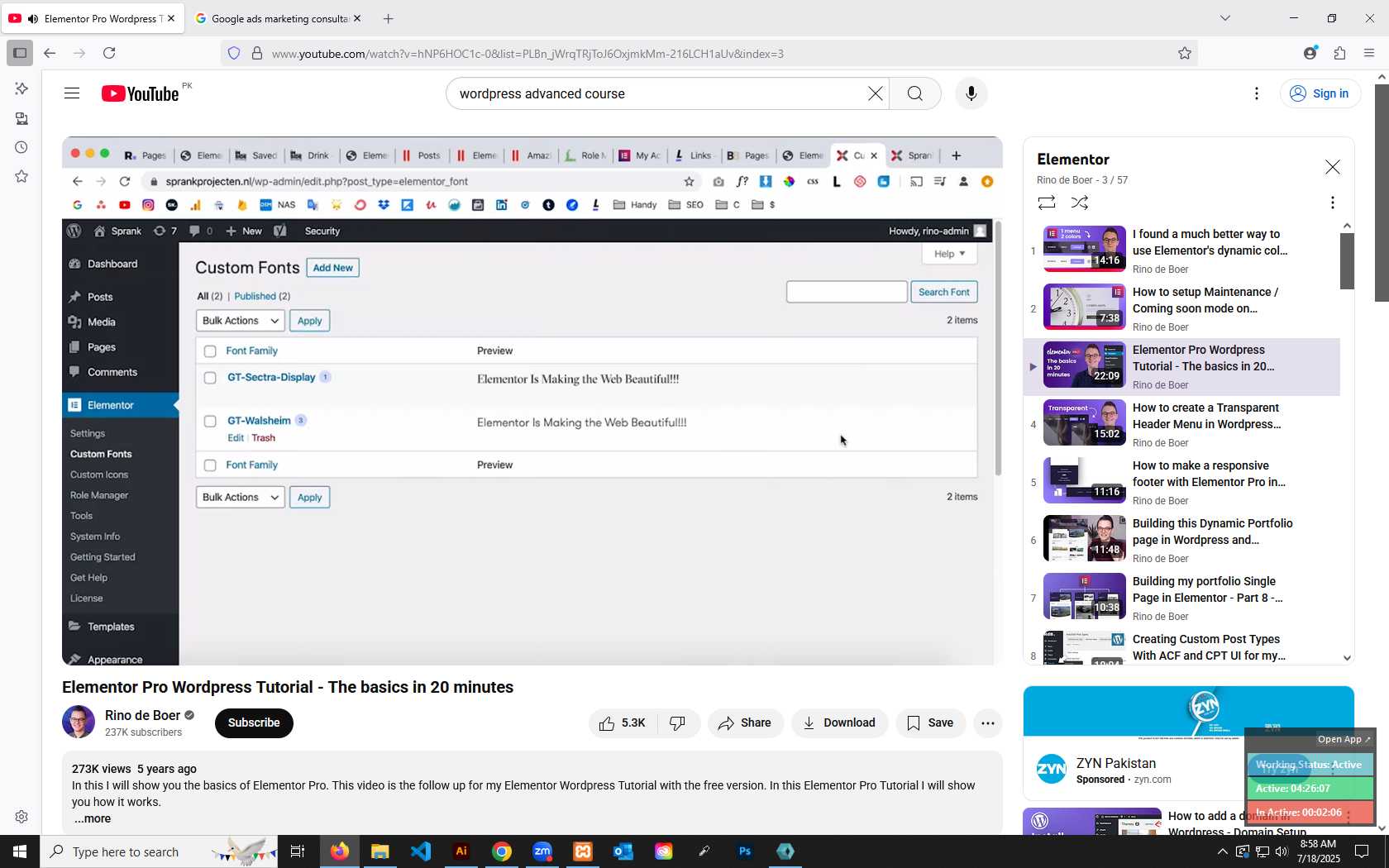Viewport: 1389px width, 868px height.
Task: Open playlist three-dot options menu
Action: [x=1332, y=203]
